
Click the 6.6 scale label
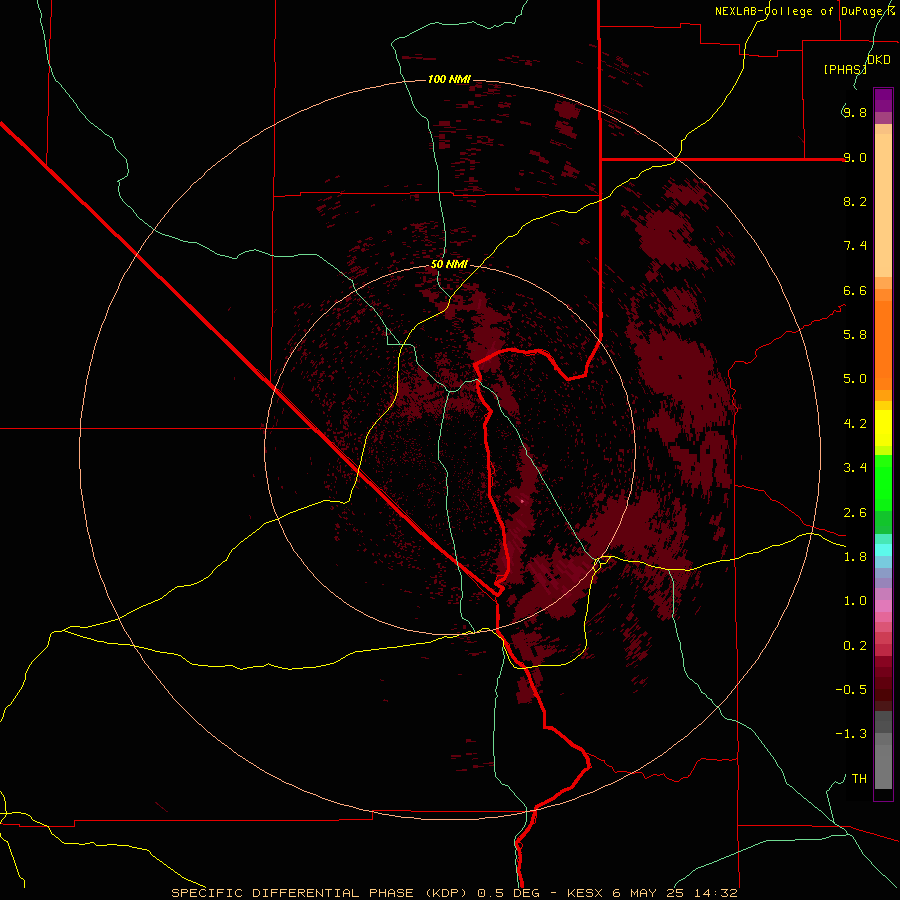pyautogui.click(x=855, y=290)
